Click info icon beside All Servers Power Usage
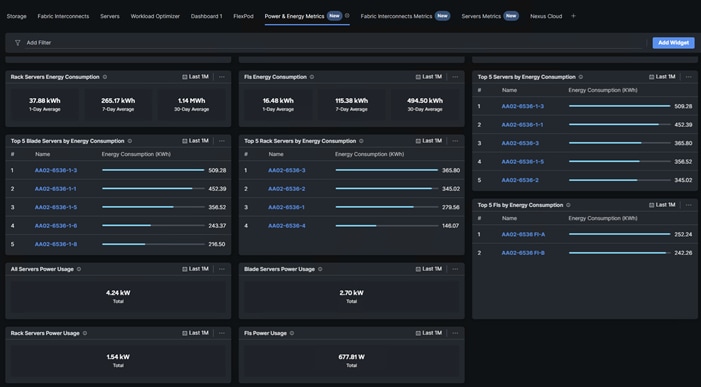This screenshot has height=387, width=701. click(x=79, y=269)
